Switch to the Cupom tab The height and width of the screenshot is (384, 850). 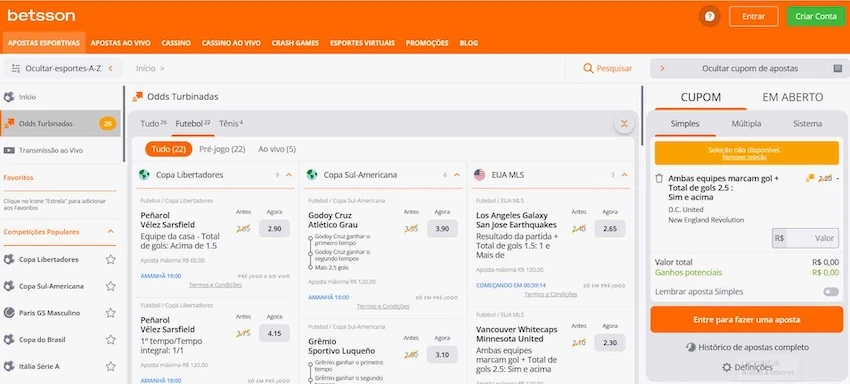pyautogui.click(x=701, y=98)
